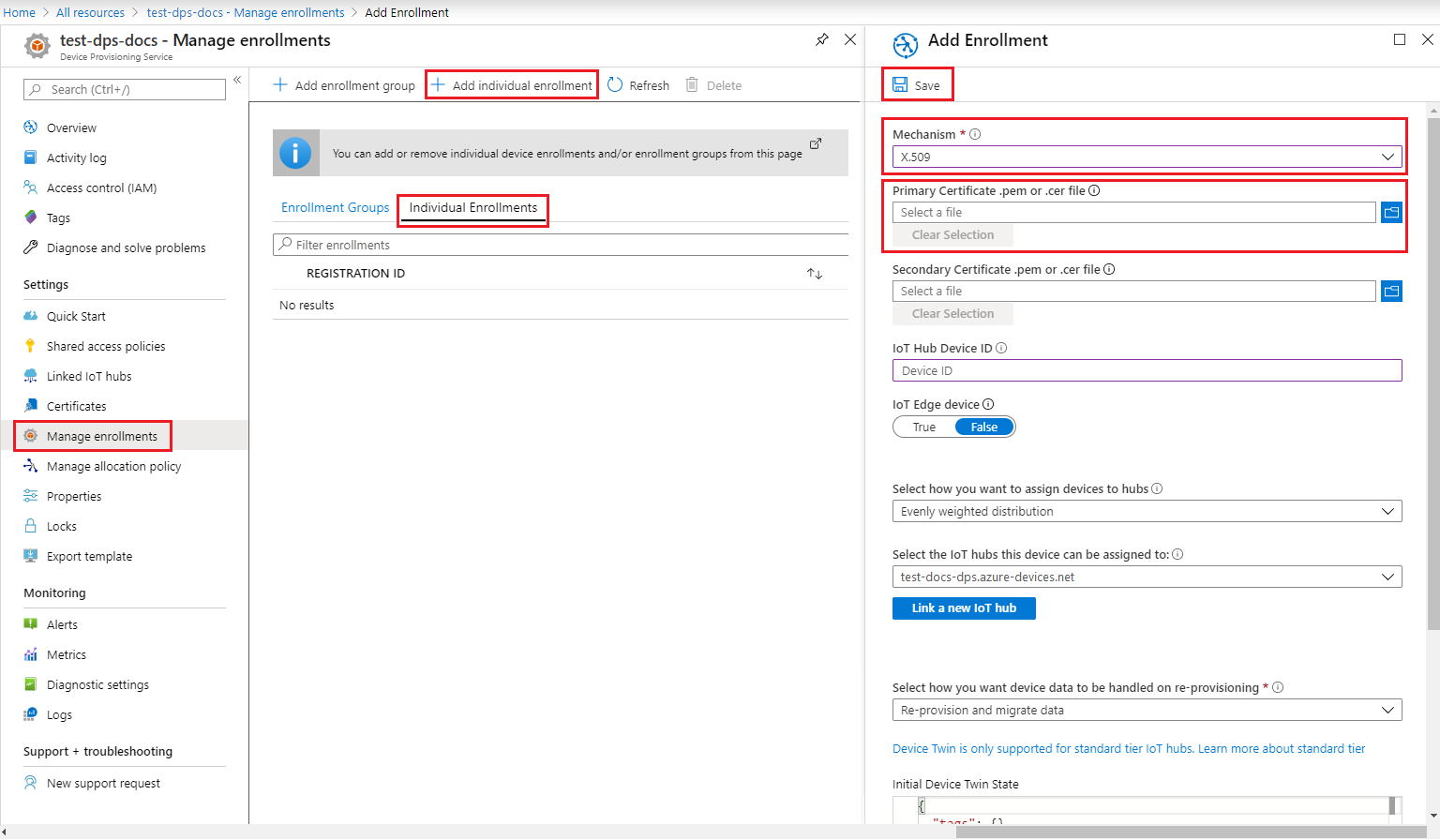
Task: Go to All resources breadcrumb
Action: pyautogui.click(x=90, y=12)
